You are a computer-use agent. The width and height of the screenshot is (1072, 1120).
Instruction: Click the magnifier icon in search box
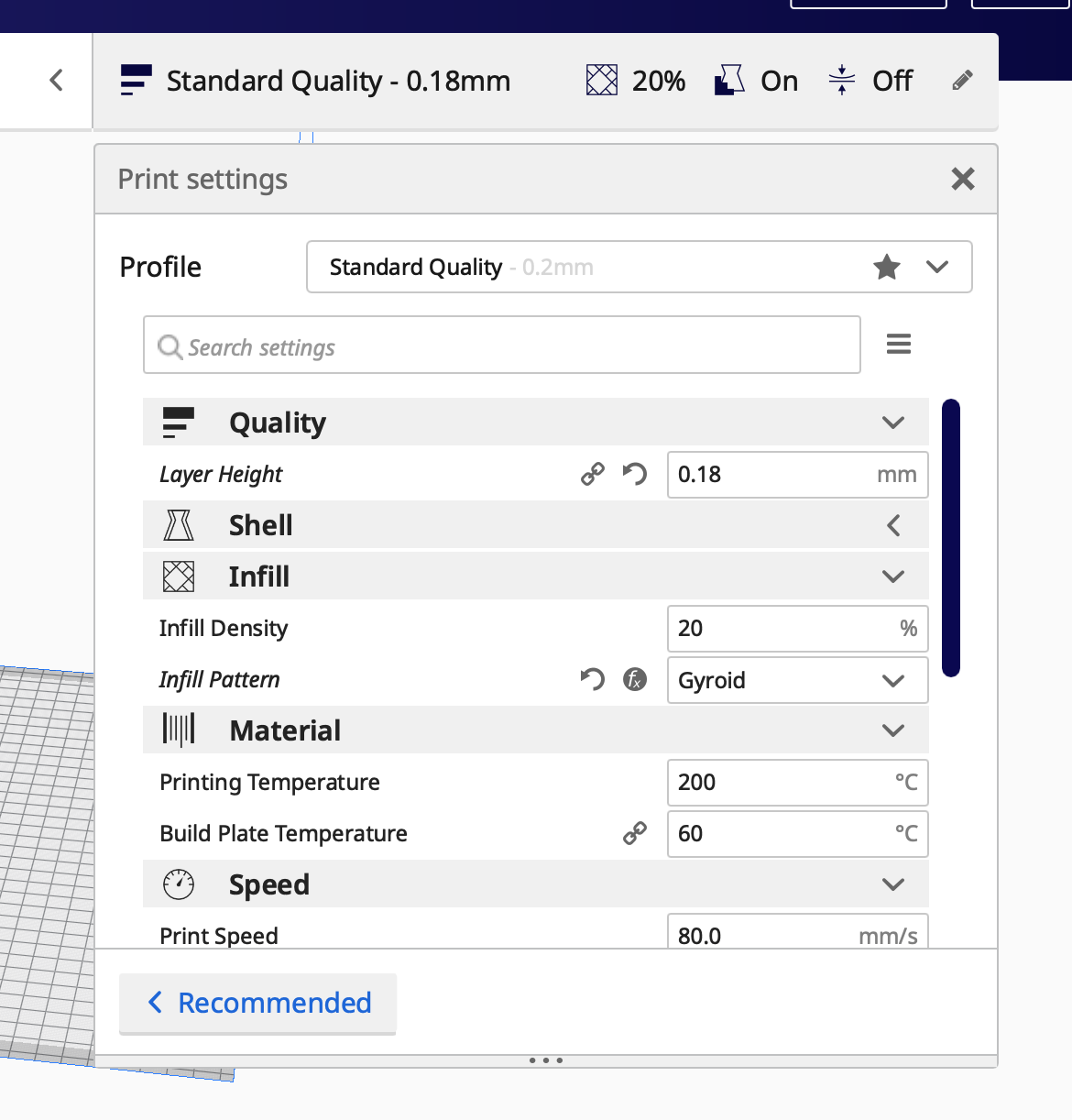tap(170, 347)
